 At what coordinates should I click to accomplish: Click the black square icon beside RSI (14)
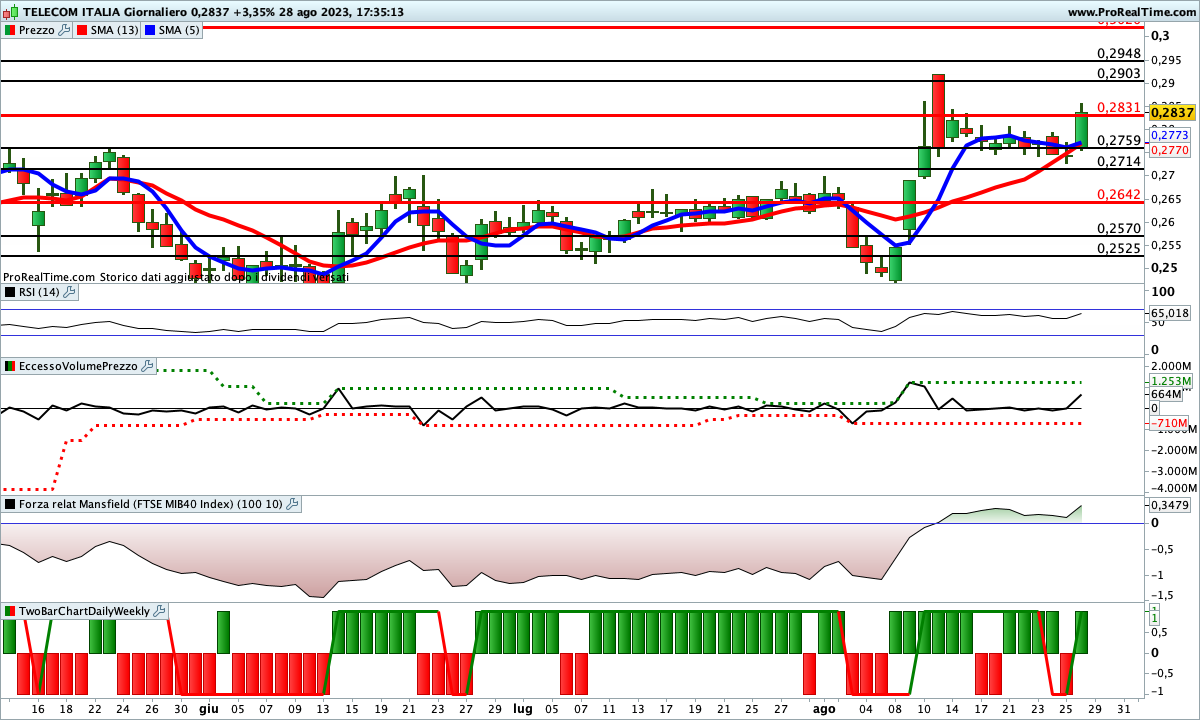[x=10, y=292]
